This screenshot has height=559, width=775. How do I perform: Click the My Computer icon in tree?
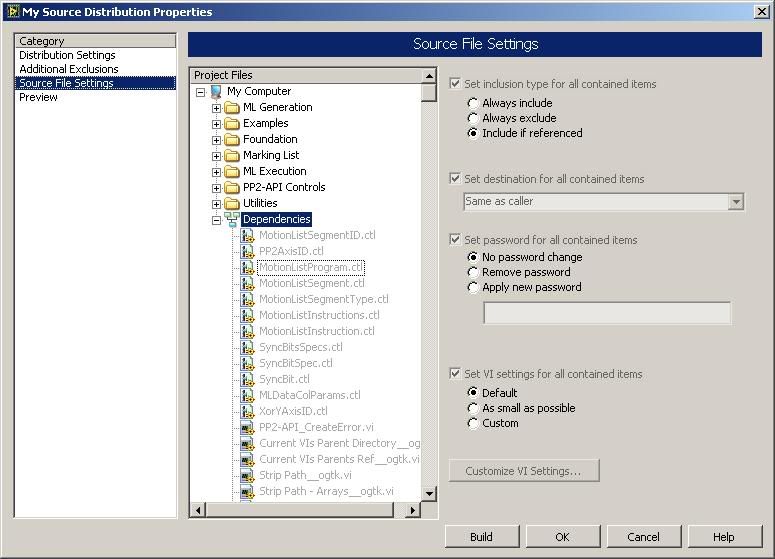point(216,91)
